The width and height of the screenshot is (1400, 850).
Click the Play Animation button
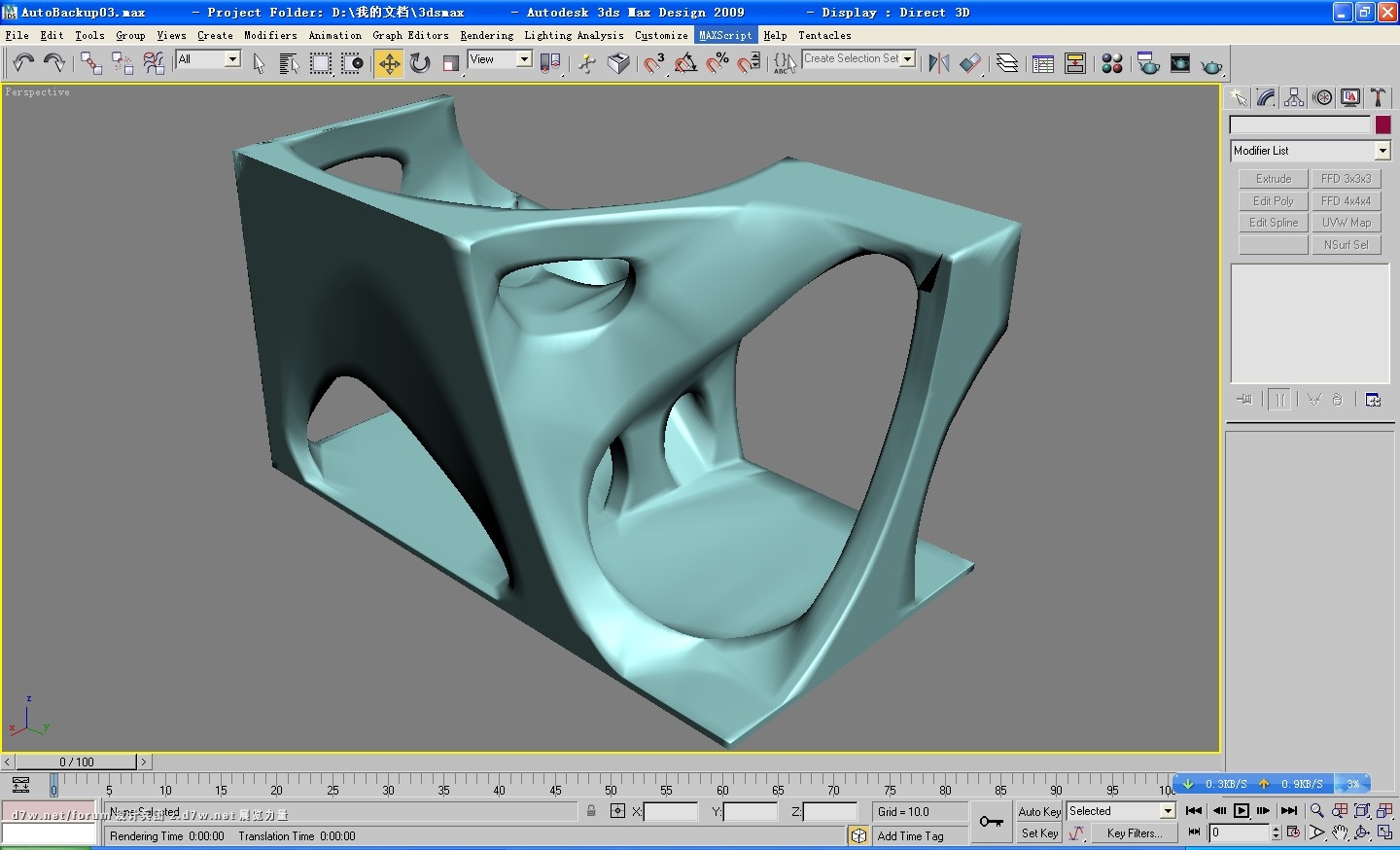pos(1242,811)
